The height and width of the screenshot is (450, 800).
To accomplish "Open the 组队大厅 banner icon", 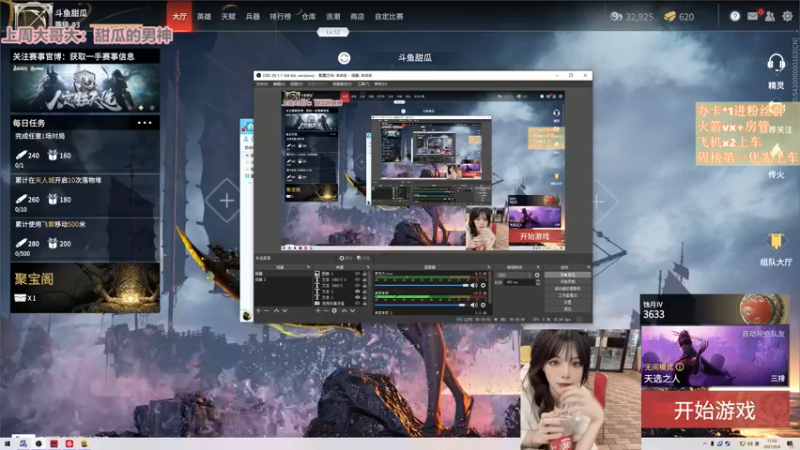I will [x=776, y=241].
